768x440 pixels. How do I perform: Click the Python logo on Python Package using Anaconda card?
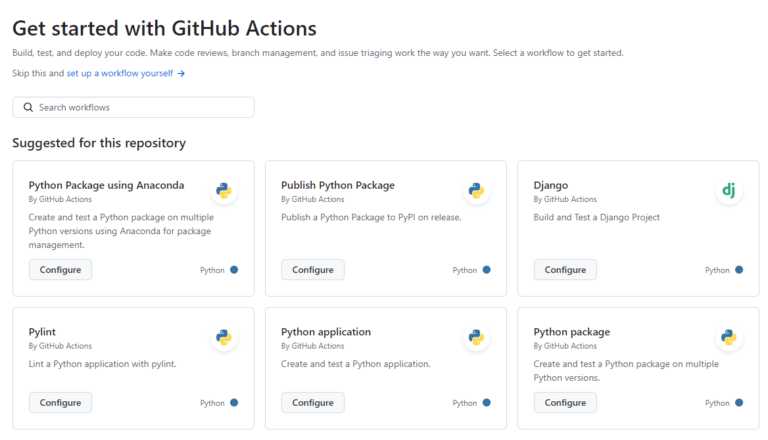click(224, 191)
